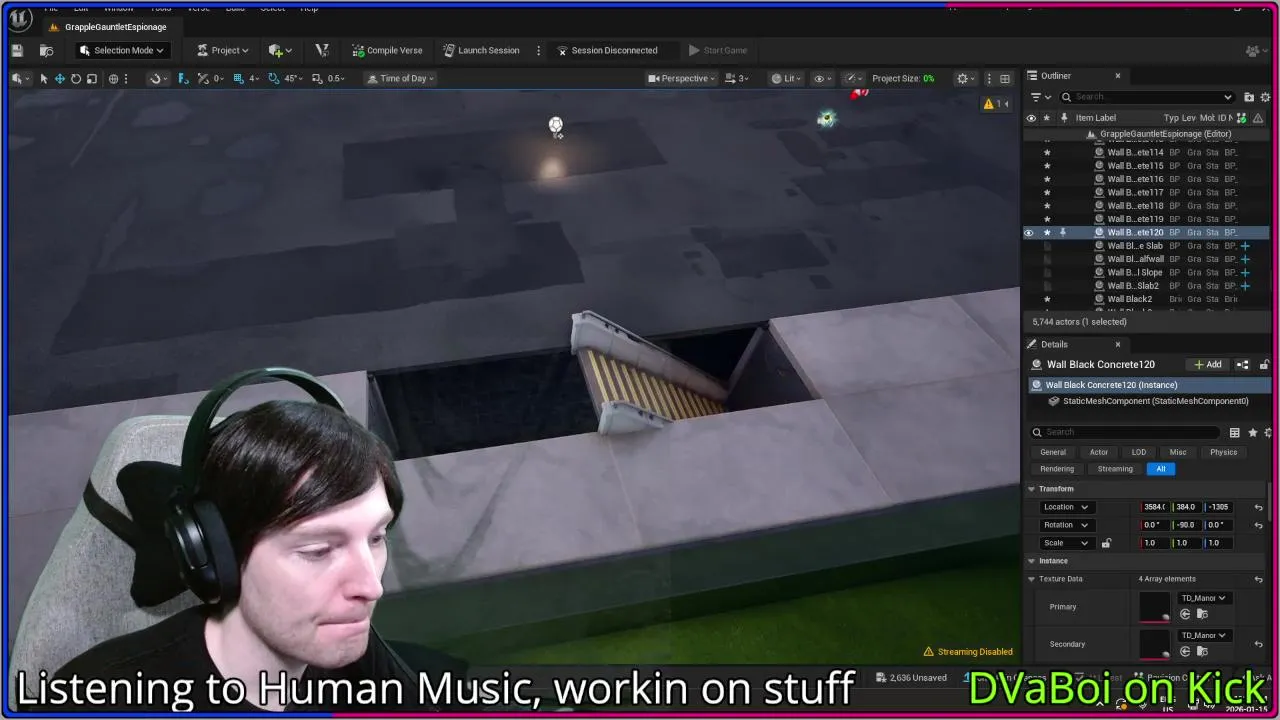Toggle the grid snap icon near value 4
Screen dimensions: 1280x720
point(239,78)
